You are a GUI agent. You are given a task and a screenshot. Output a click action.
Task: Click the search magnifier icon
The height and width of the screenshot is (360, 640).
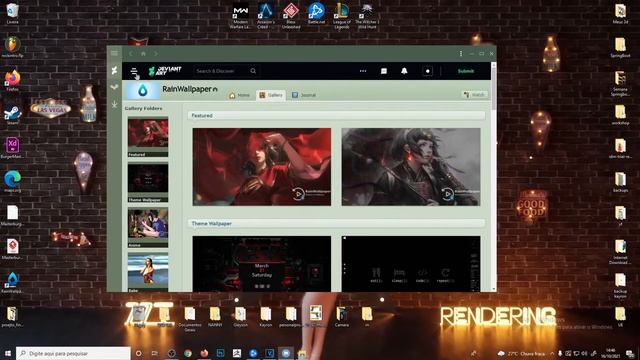[253, 71]
